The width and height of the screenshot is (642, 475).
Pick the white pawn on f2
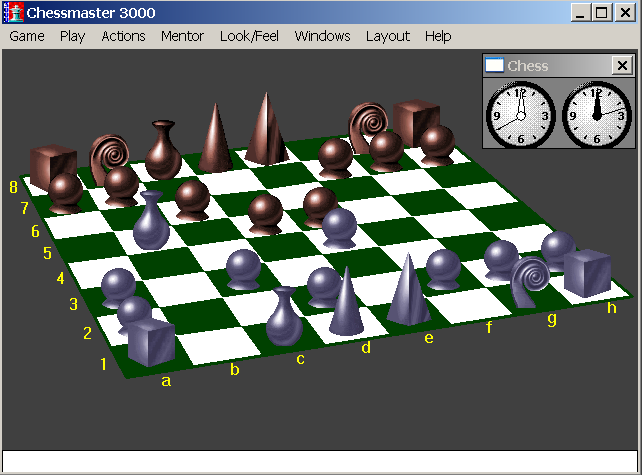[443, 269]
